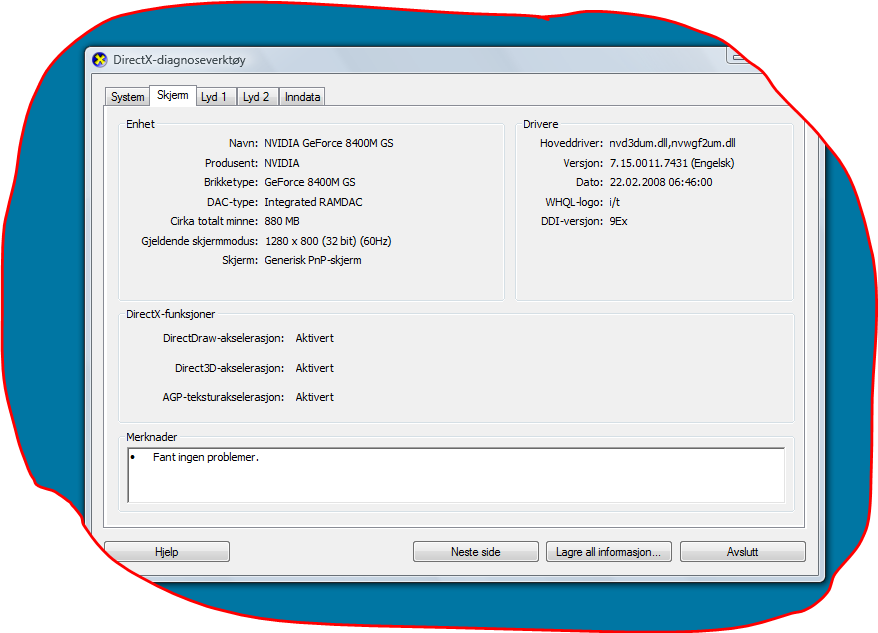
Task: Click driver files 'nvd3dum.dll,nvwgf2um.dll'
Action: coord(672,143)
